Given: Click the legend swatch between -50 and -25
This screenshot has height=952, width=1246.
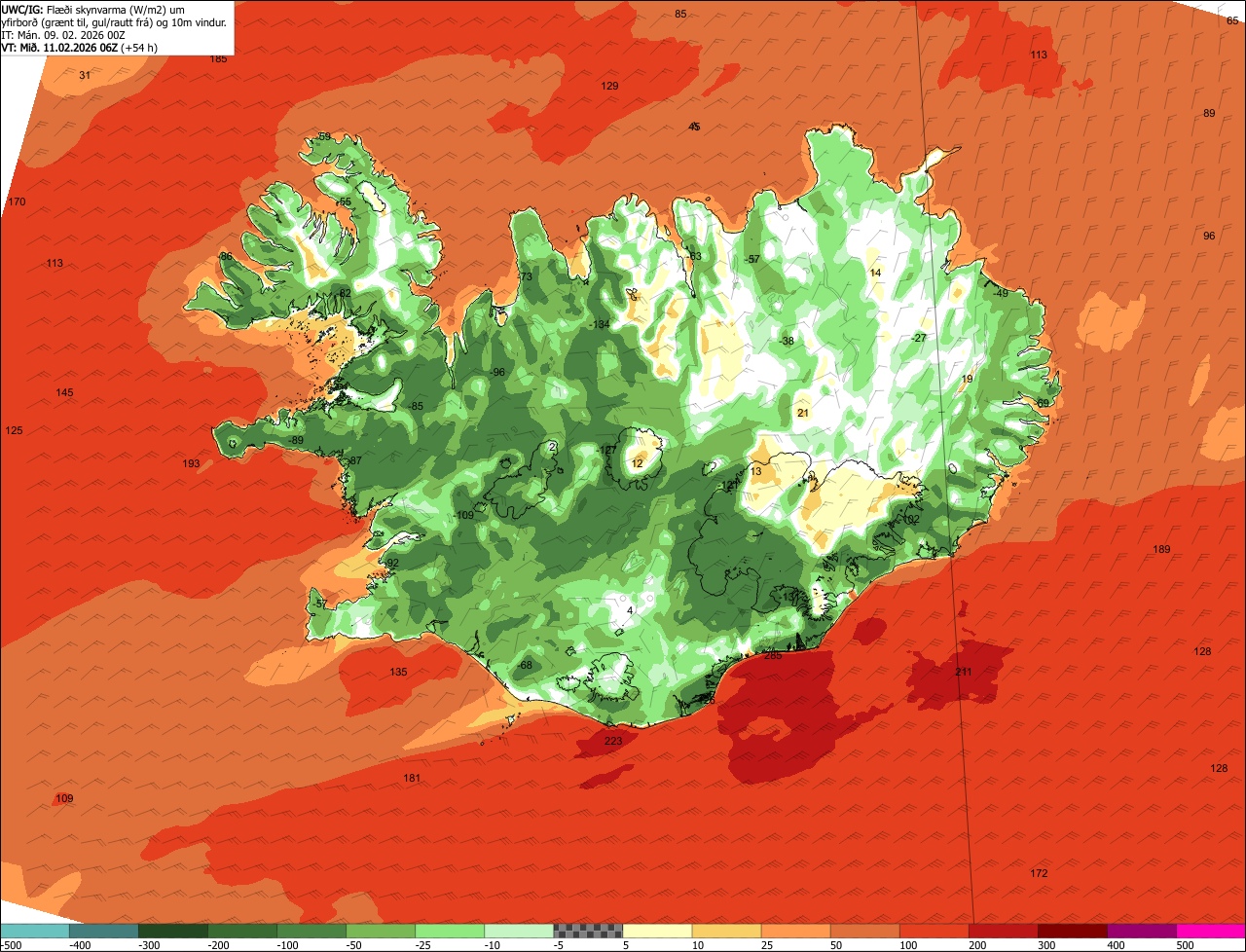Looking at the screenshot, I should coord(381,932).
